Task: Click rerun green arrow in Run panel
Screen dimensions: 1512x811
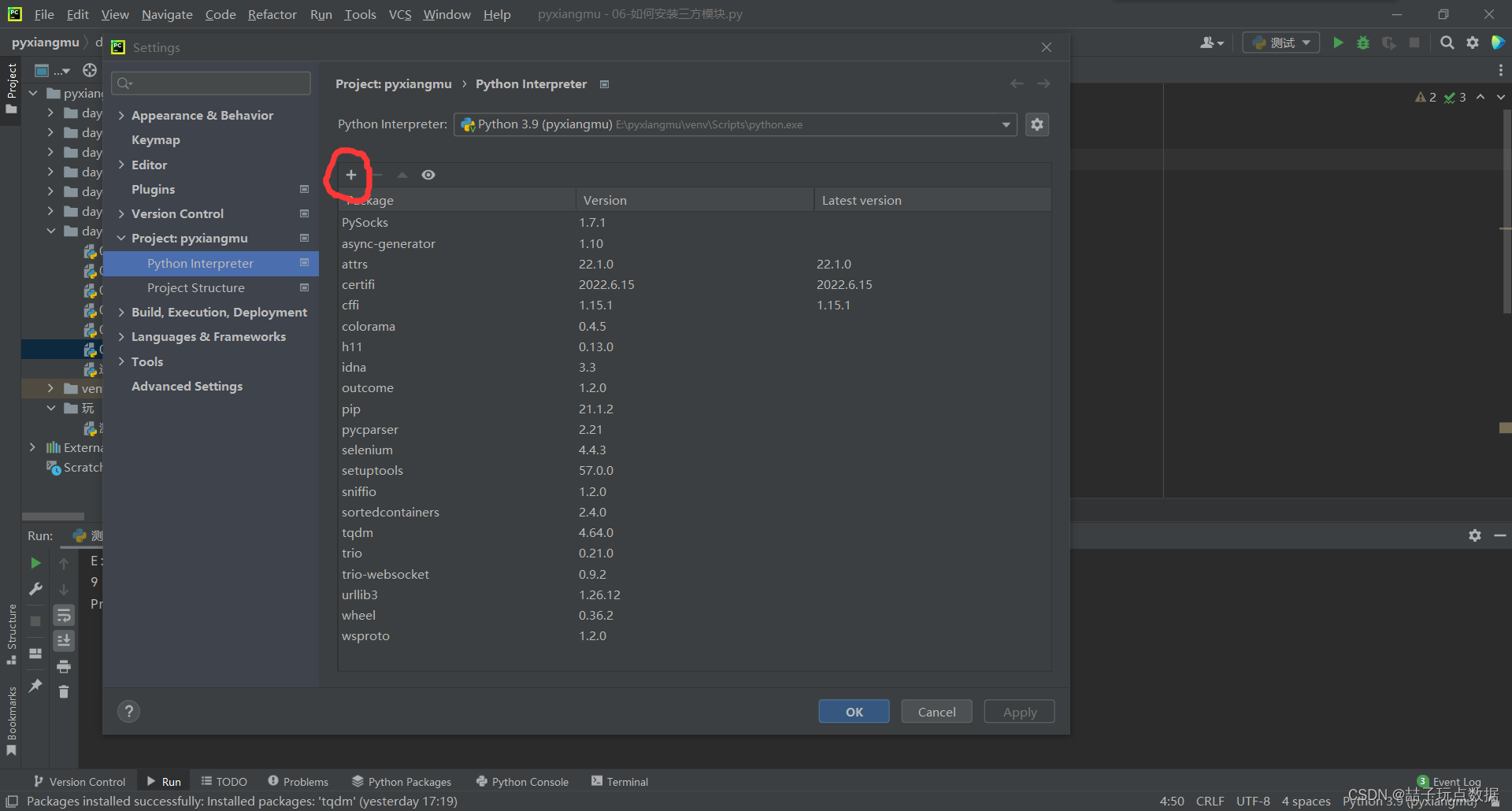Action: (x=35, y=563)
